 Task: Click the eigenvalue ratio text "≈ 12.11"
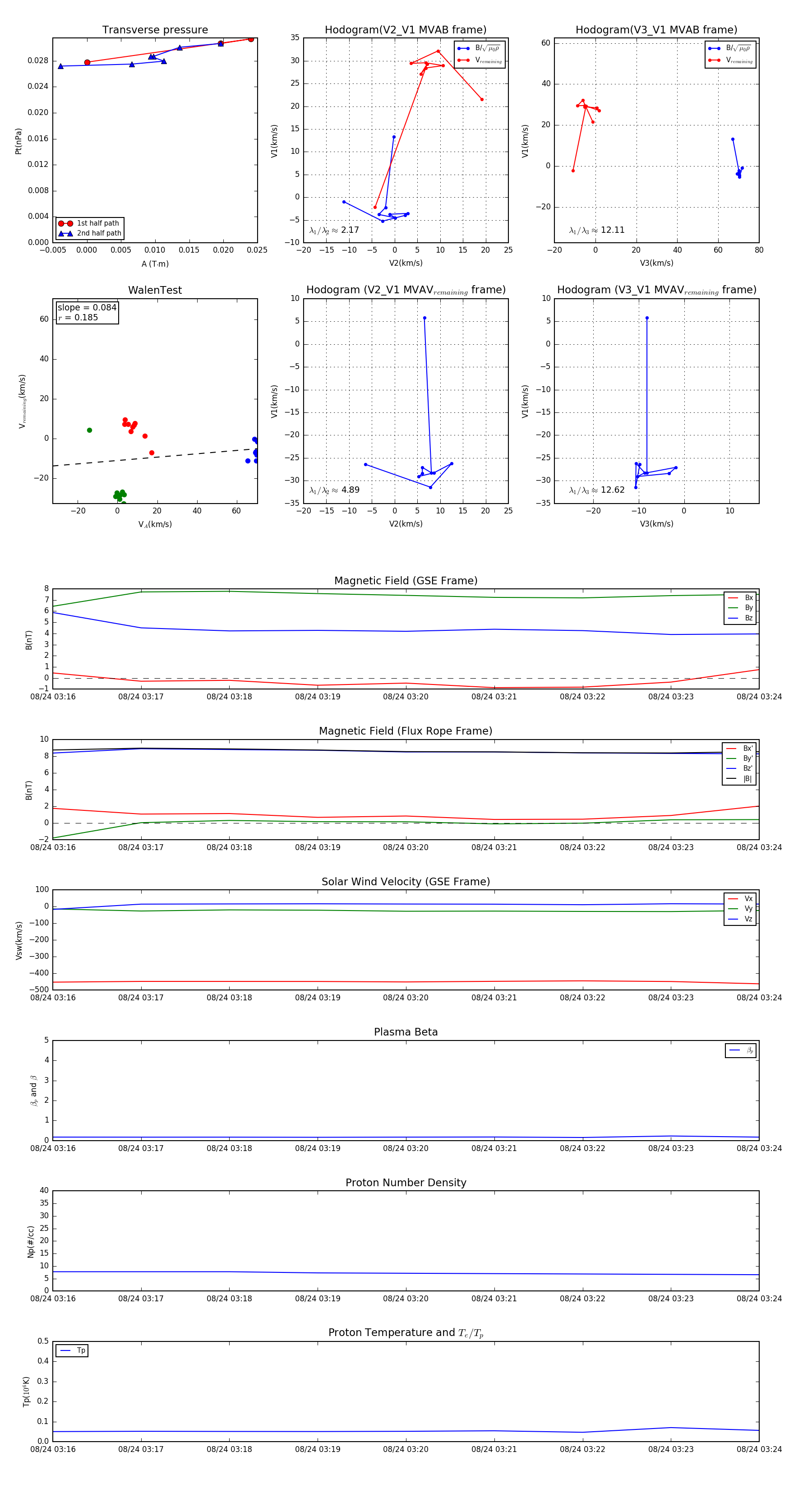(607, 230)
